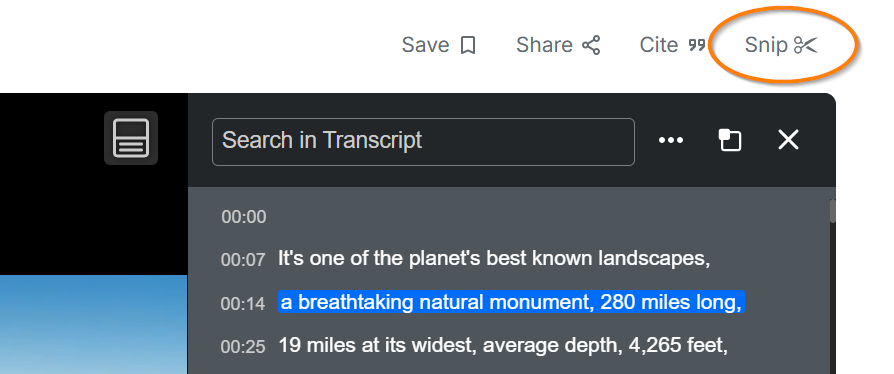Image resolution: width=894 pixels, height=374 pixels.
Task: Jump to the 00:14 timestamp
Action: pos(243,303)
